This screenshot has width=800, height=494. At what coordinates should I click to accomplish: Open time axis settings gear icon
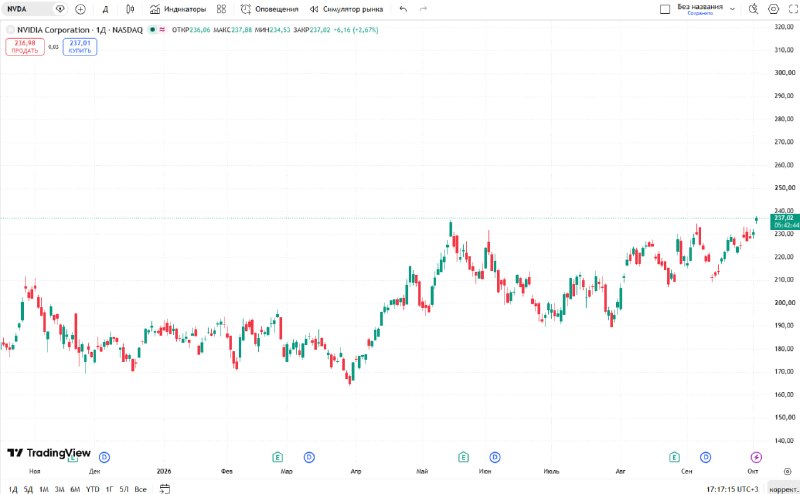(787, 471)
